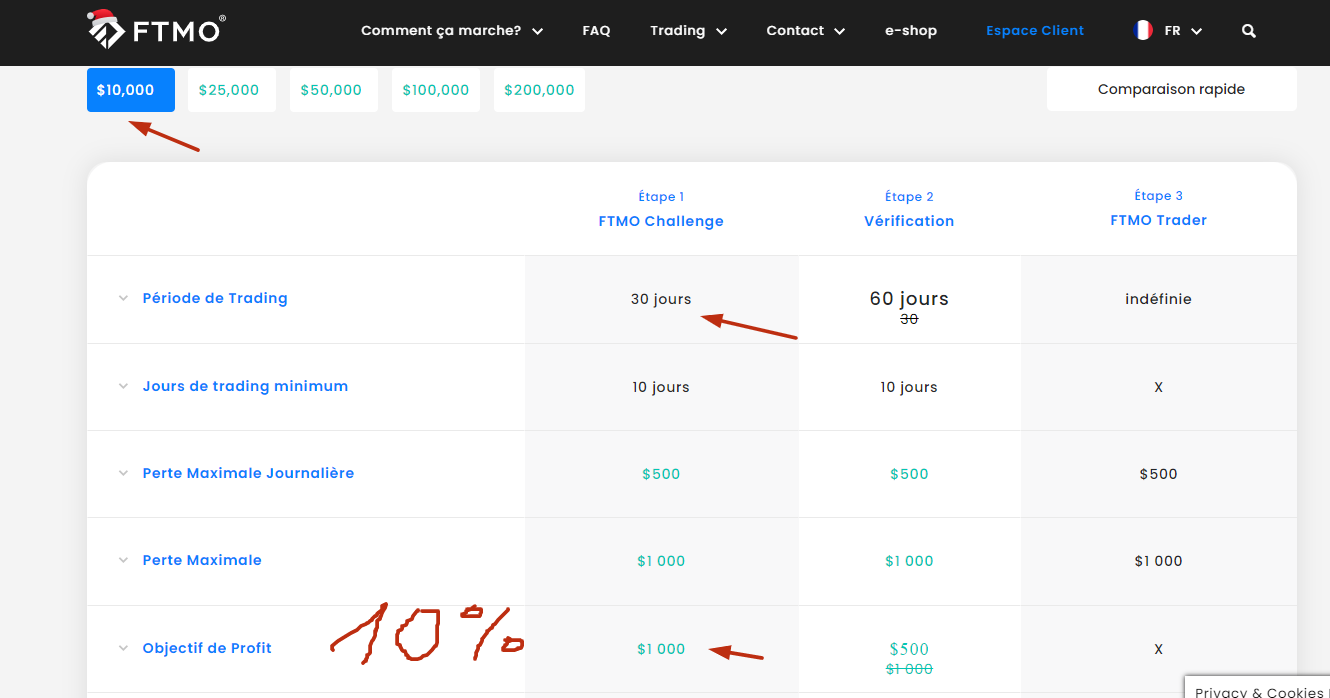Click the Perte Maximale label

(x=202, y=560)
